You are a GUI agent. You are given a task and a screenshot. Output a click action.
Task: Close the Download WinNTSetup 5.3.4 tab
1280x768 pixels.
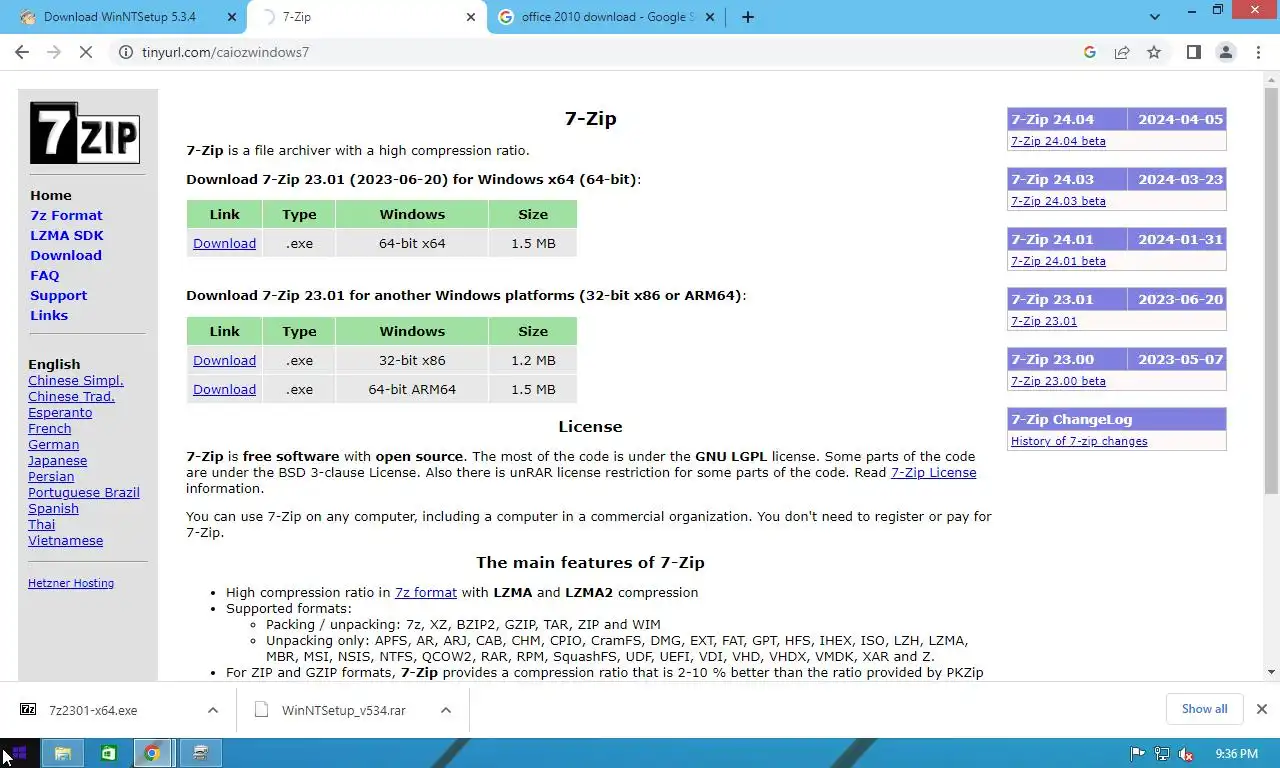(x=232, y=17)
